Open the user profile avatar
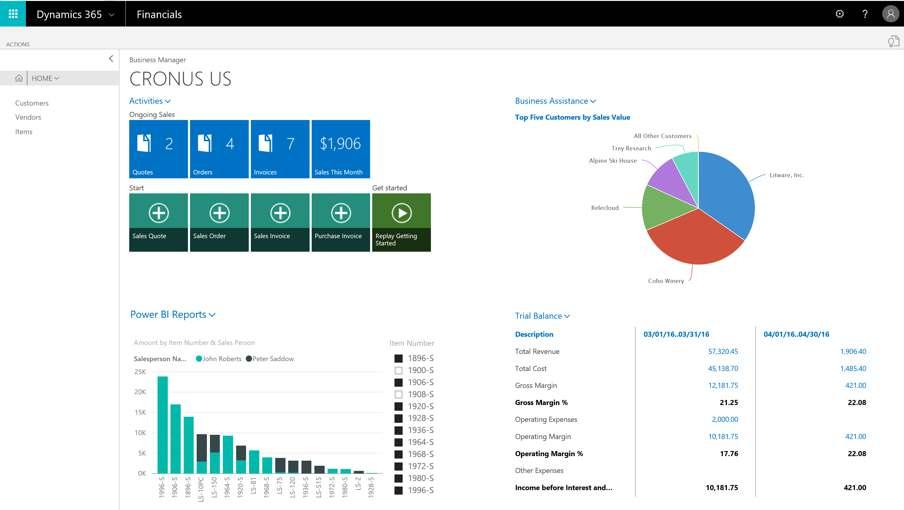The width and height of the screenshot is (904, 510). (890, 14)
